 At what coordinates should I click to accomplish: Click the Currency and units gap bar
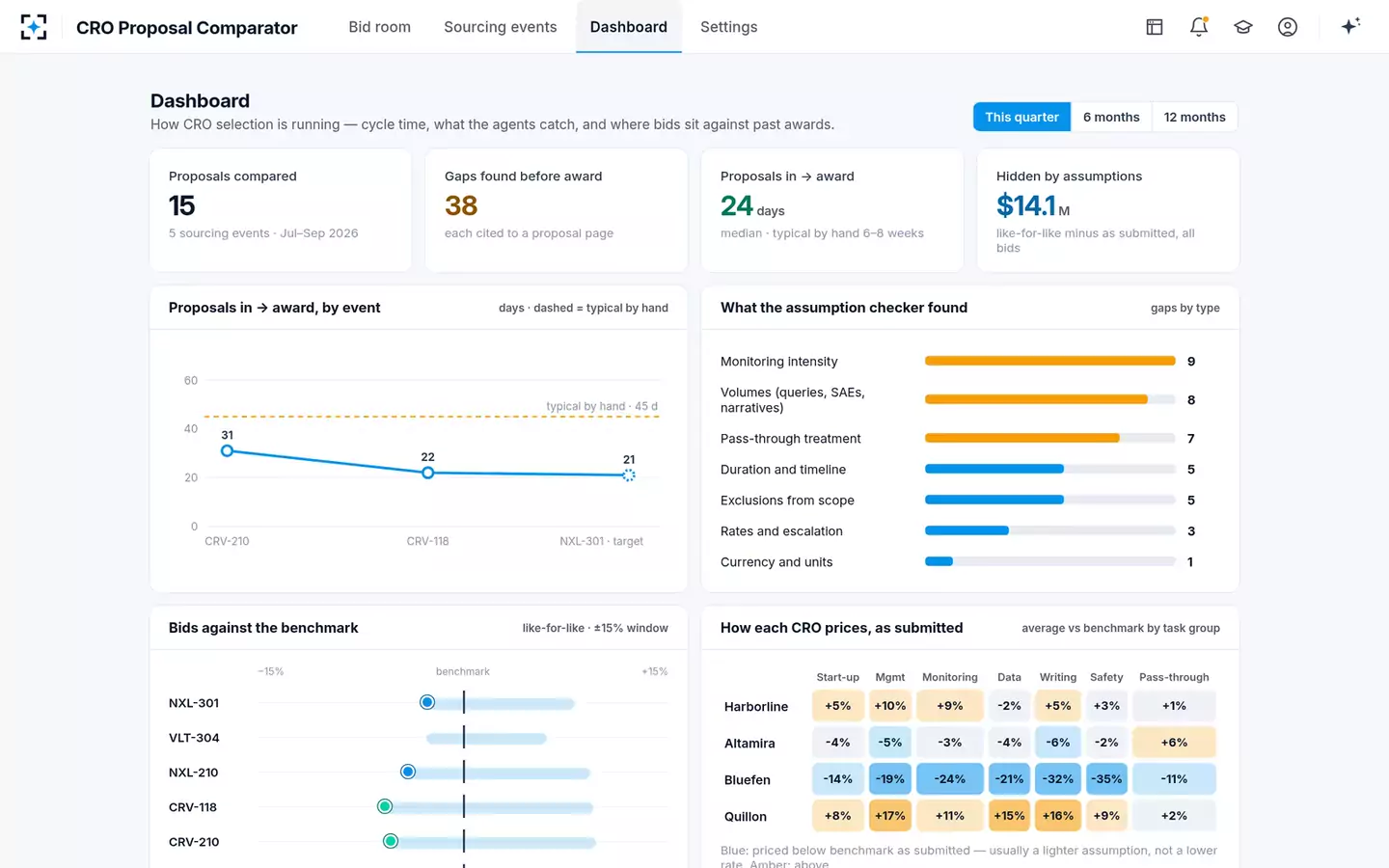click(1049, 561)
